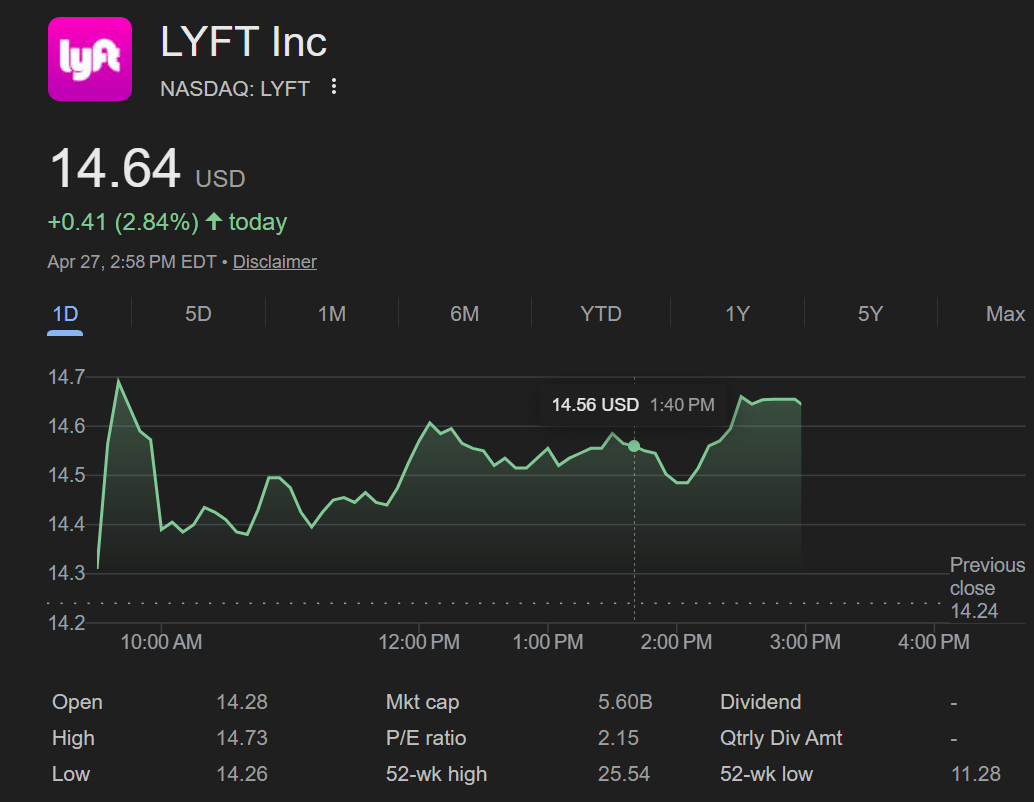
Task: Click the Open label in stats
Action: [77, 702]
